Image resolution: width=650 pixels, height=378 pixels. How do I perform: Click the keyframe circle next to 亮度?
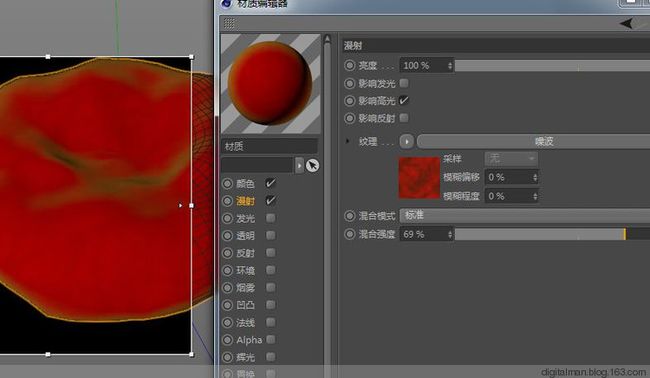point(349,65)
